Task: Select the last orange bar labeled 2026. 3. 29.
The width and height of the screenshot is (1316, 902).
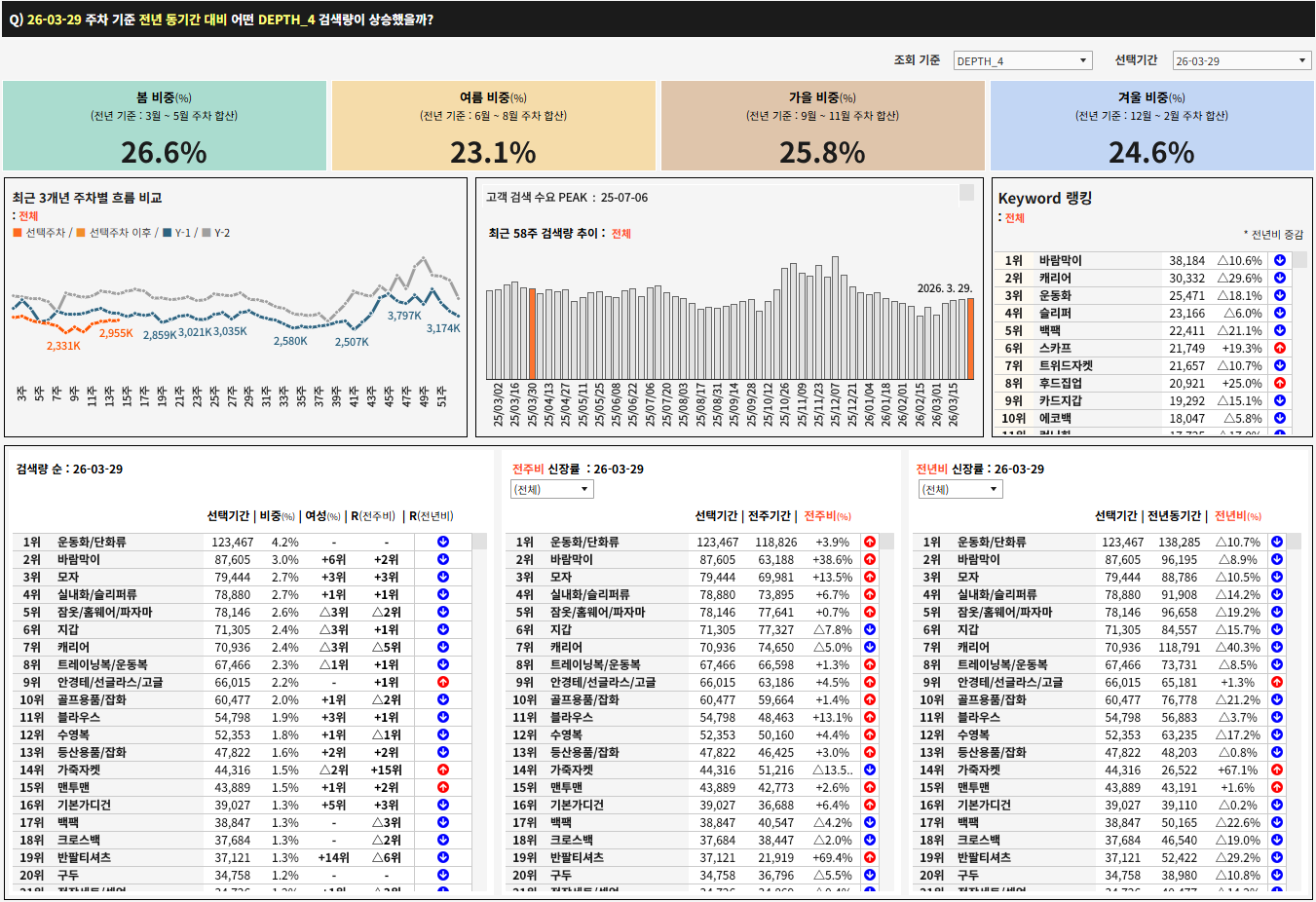Action: pyautogui.click(x=970, y=338)
